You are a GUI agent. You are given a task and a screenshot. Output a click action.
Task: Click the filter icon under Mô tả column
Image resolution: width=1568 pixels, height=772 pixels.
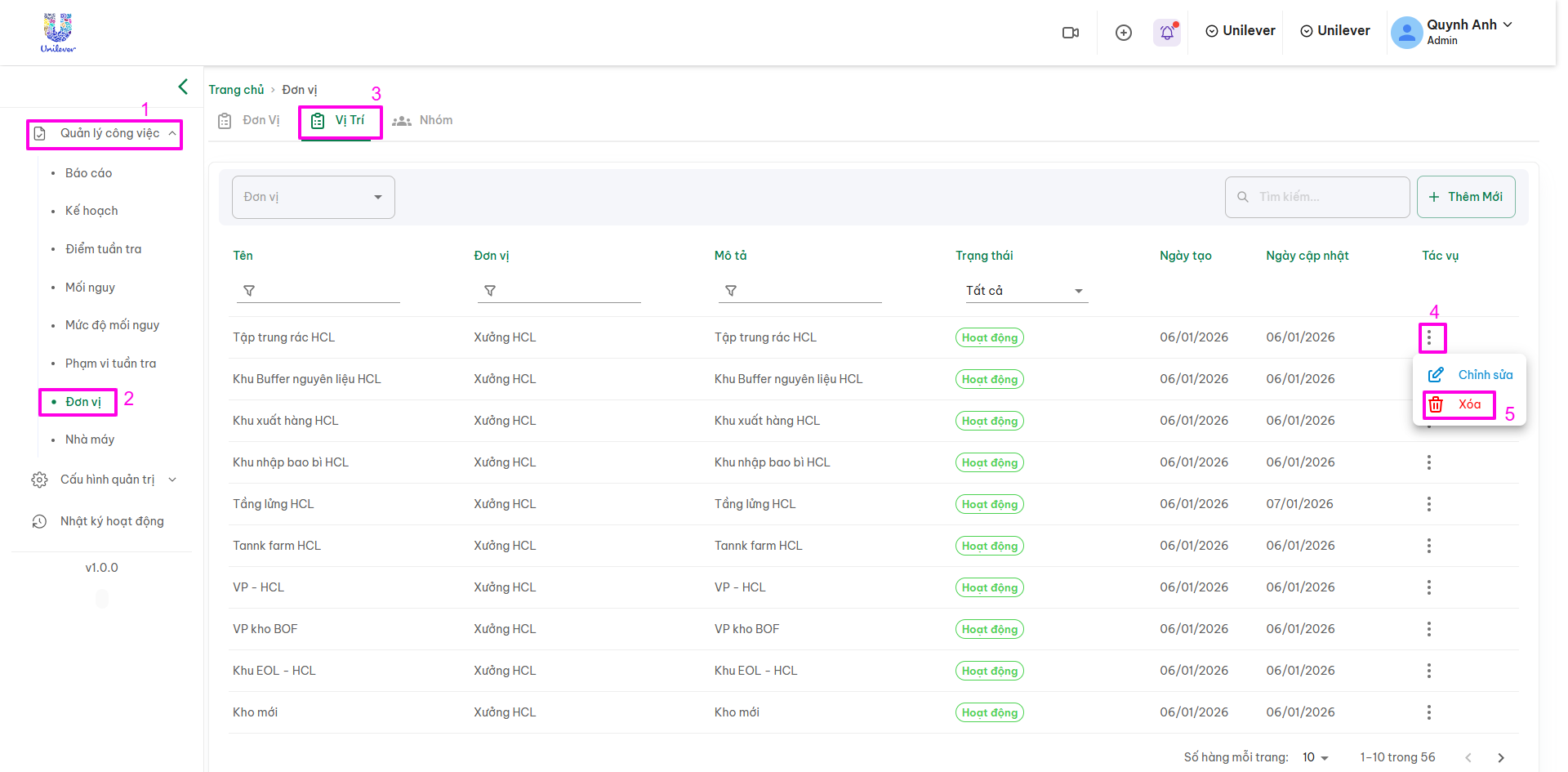pyautogui.click(x=731, y=291)
